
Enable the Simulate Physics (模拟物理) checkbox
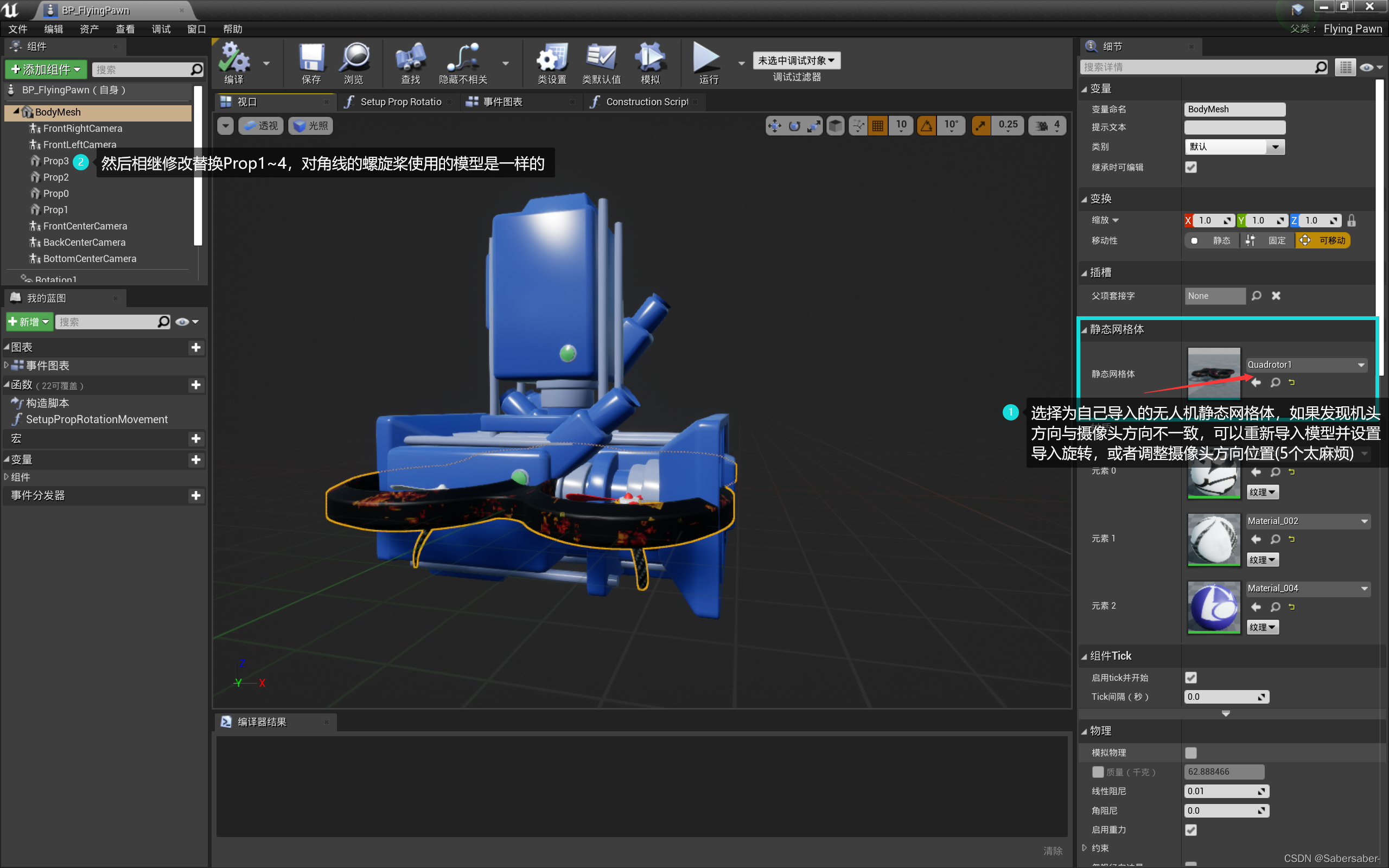click(1191, 752)
